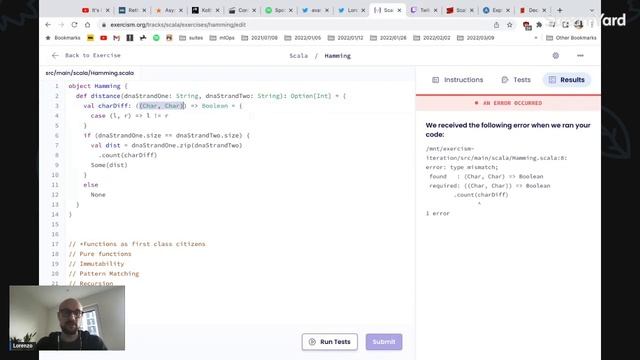Click the .count(charDiff) code on line 8
Image resolution: width=640 pixels, height=360 pixels.
point(127,155)
